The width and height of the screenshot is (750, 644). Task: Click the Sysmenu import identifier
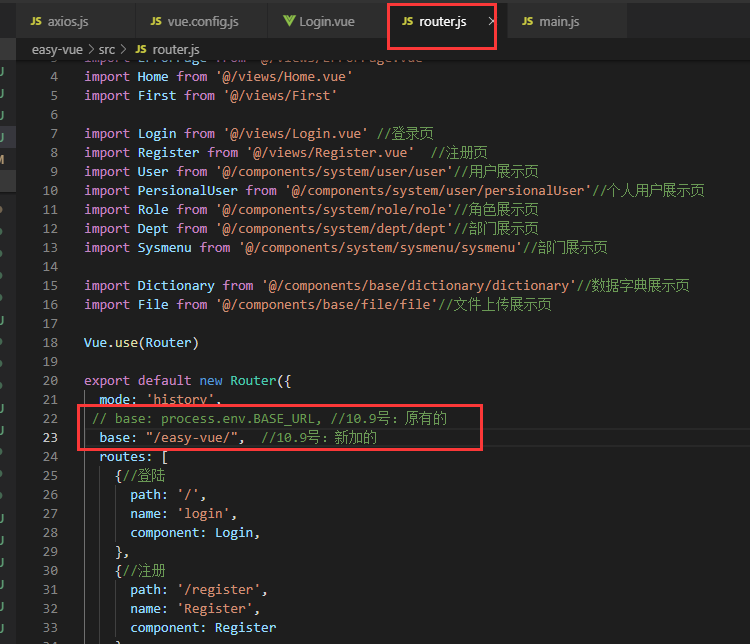pyautogui.click(x=165, y=248)
